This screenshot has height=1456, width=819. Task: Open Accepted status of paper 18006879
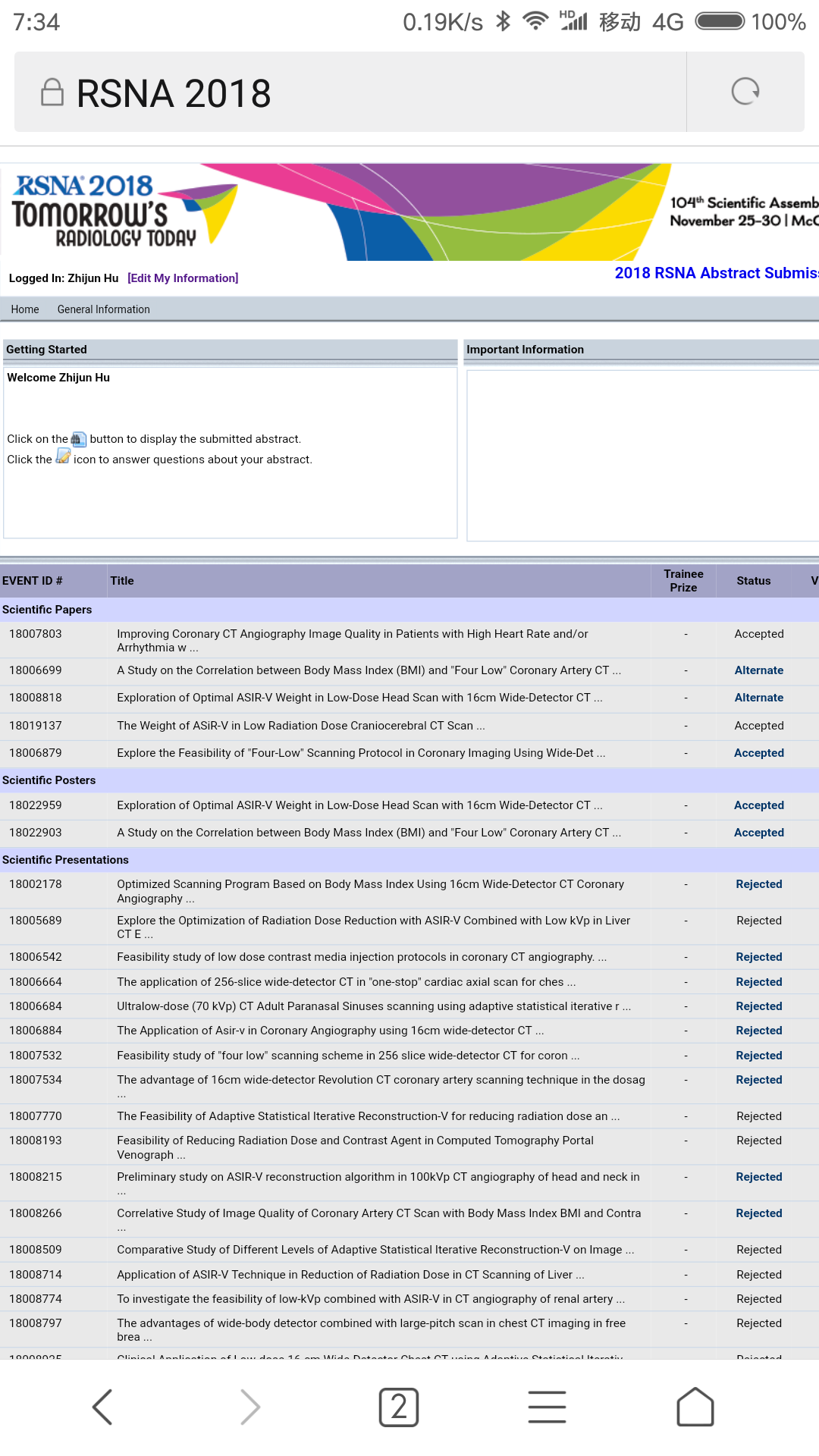tap(758, 753)
